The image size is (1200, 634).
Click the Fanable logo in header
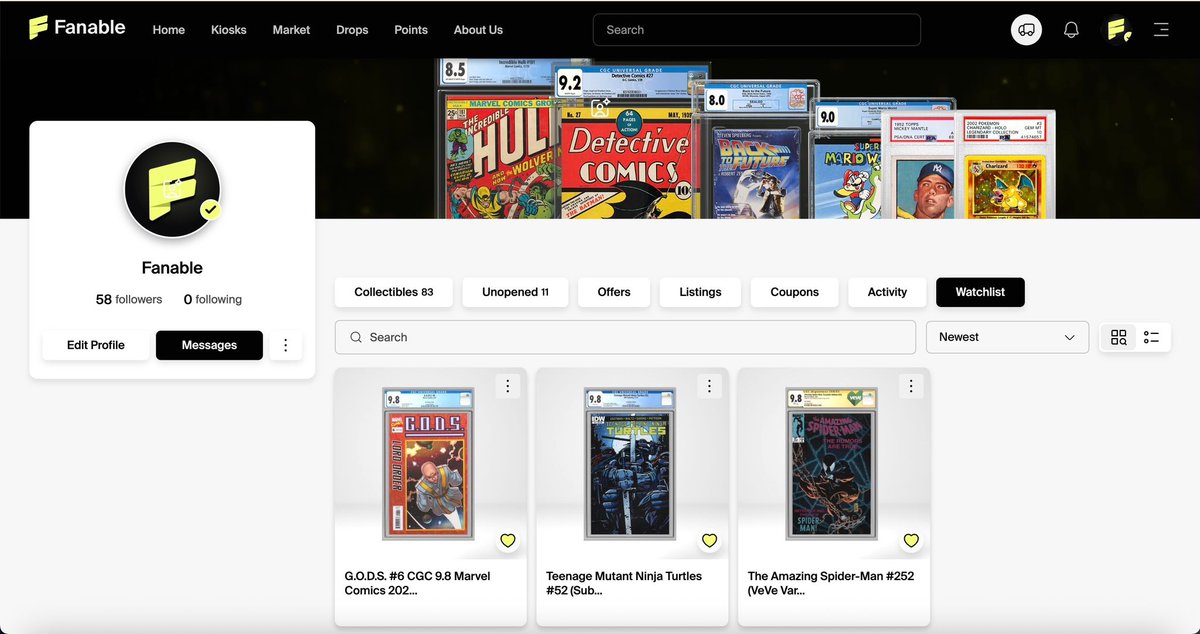[x=77, y=28]
